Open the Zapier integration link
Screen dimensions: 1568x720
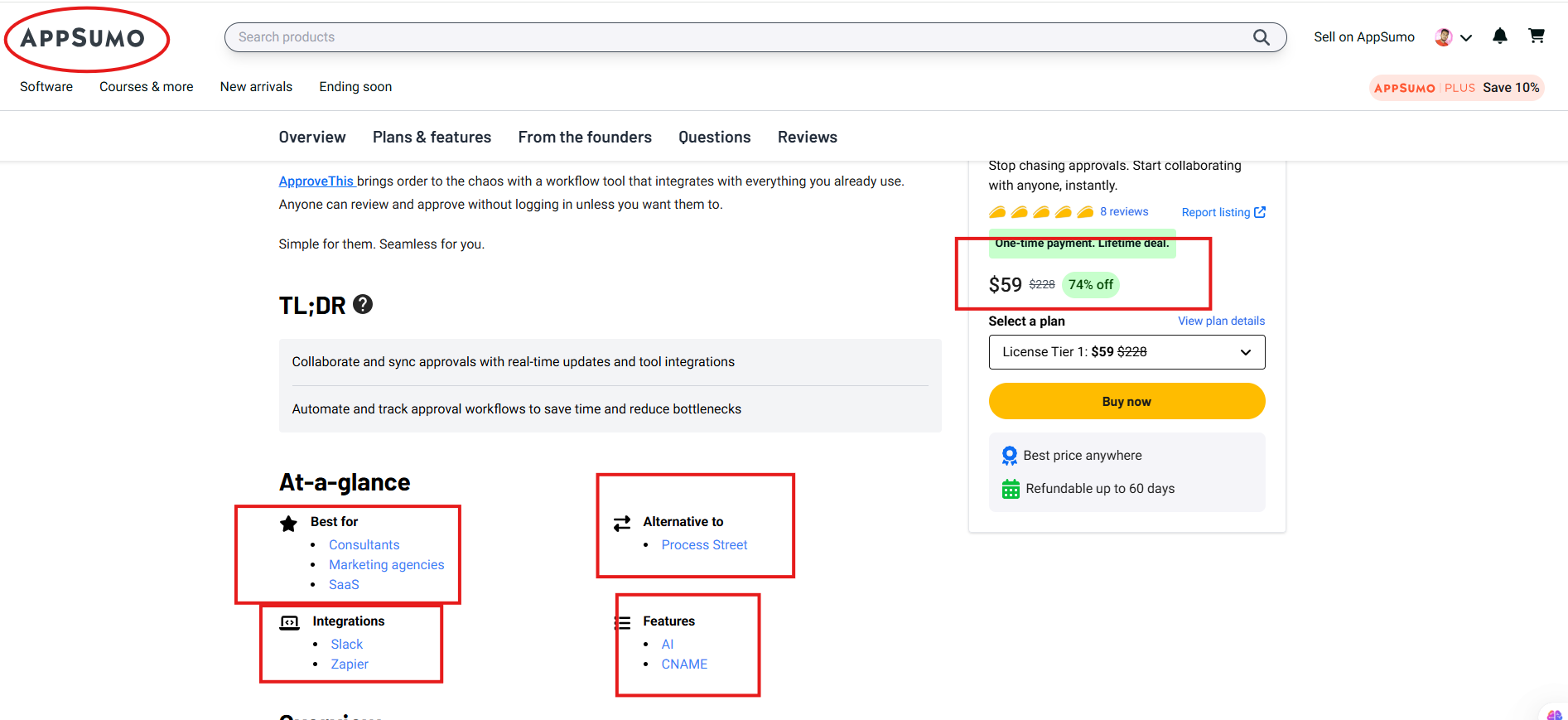click(x=350, y=664)
